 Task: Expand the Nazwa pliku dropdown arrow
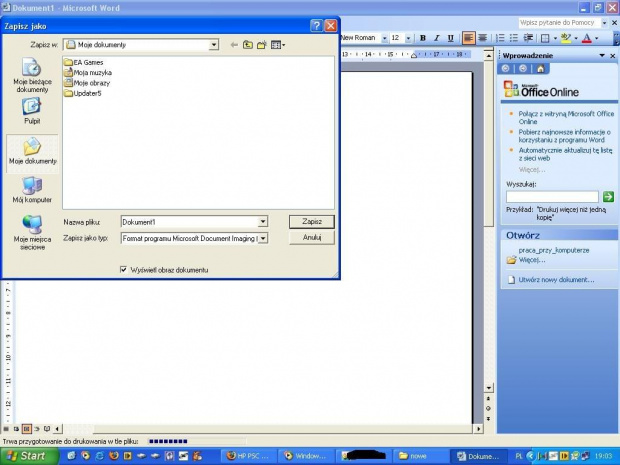pos(263,222)
